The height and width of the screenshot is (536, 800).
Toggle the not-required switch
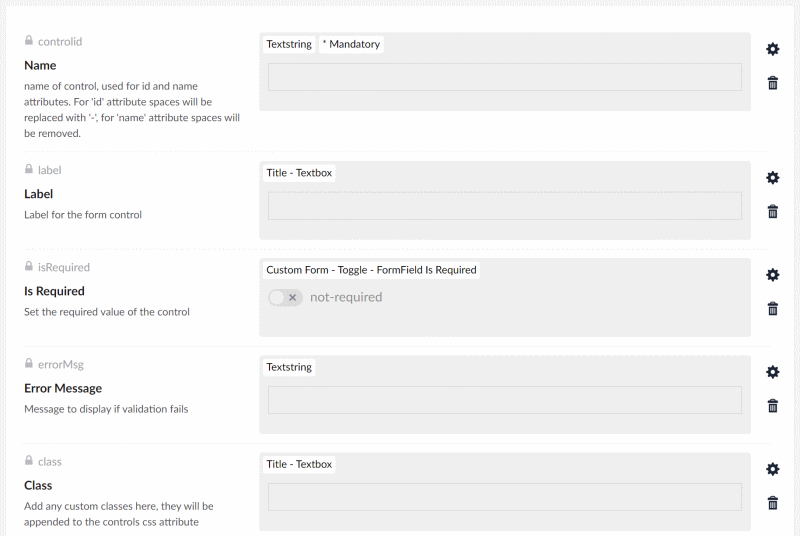(x=285, y=297)
